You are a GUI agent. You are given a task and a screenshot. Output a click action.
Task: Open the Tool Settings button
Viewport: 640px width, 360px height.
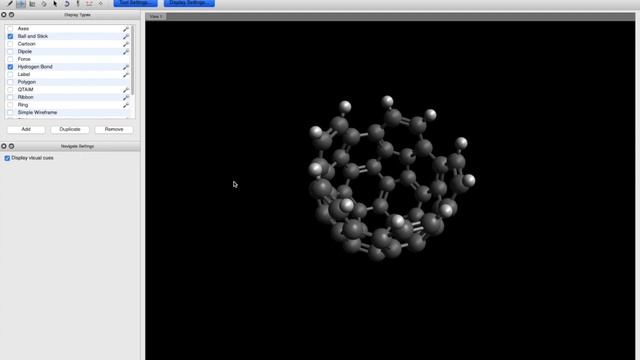point(136,3)
